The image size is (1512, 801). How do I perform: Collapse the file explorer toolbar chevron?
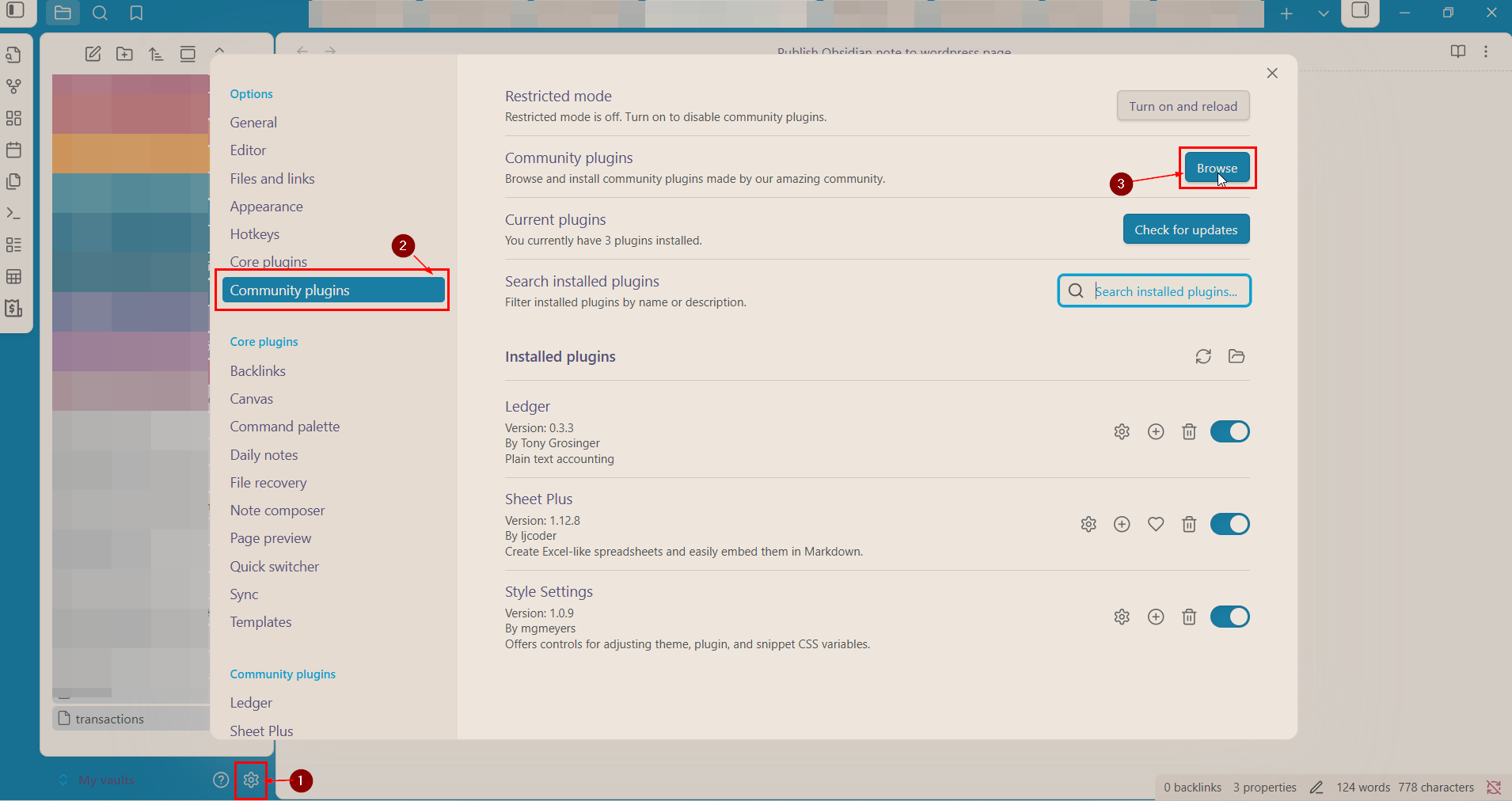[219, 51]
